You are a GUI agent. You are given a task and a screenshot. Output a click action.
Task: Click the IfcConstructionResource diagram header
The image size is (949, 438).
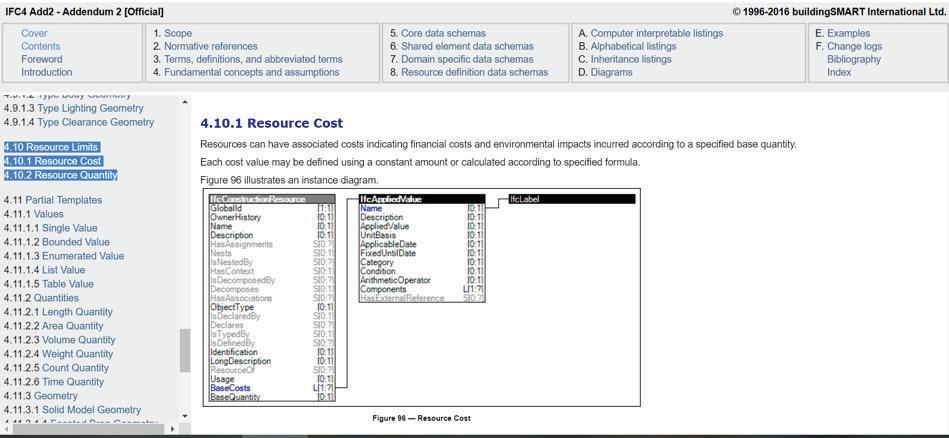[x=272, y=198]
